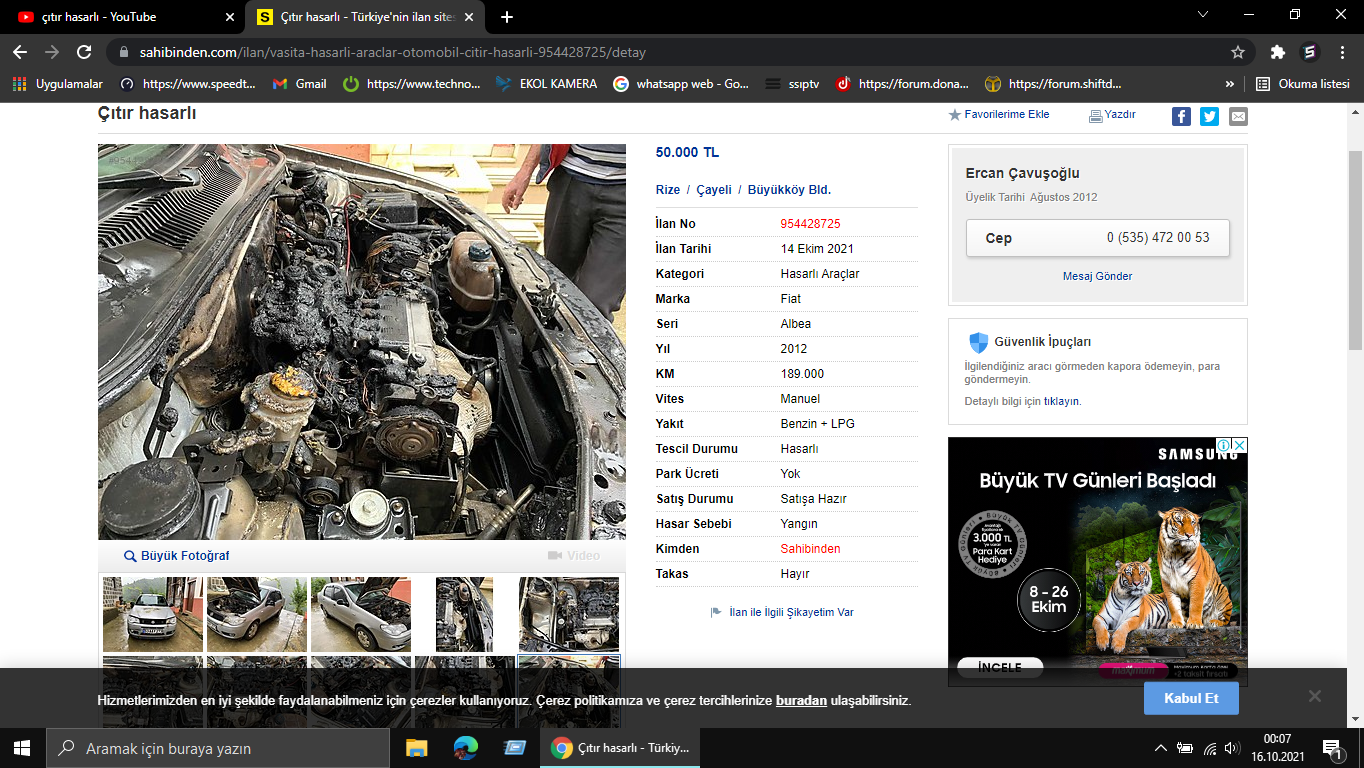The width and height of the screenshot is (1364, 768).
Task: Open the EKOL KAMERA bookmark
Action: pos(546,84)
